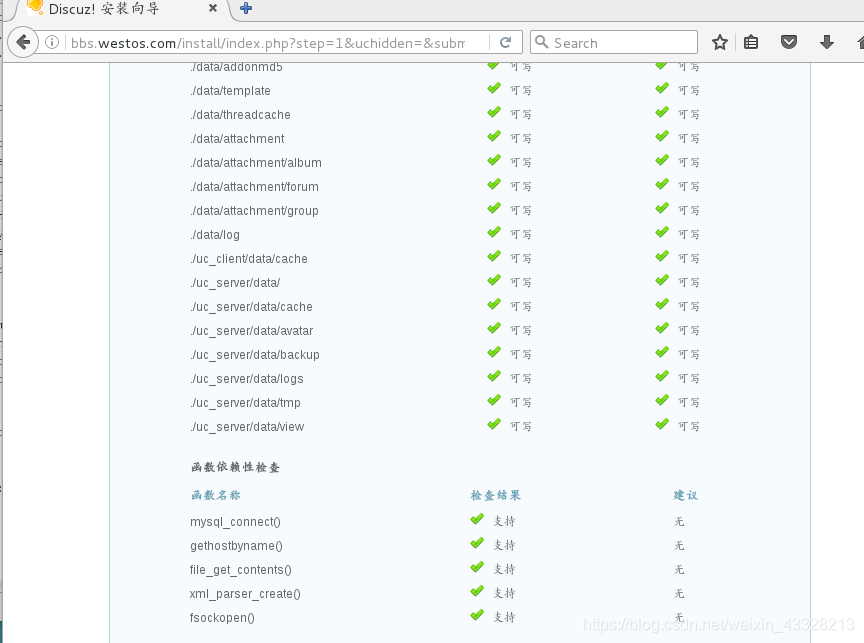The height and width of the screenshot is (643, 864).
Task: Click the first green check for ./data/attachment/album
Action: 494,160
